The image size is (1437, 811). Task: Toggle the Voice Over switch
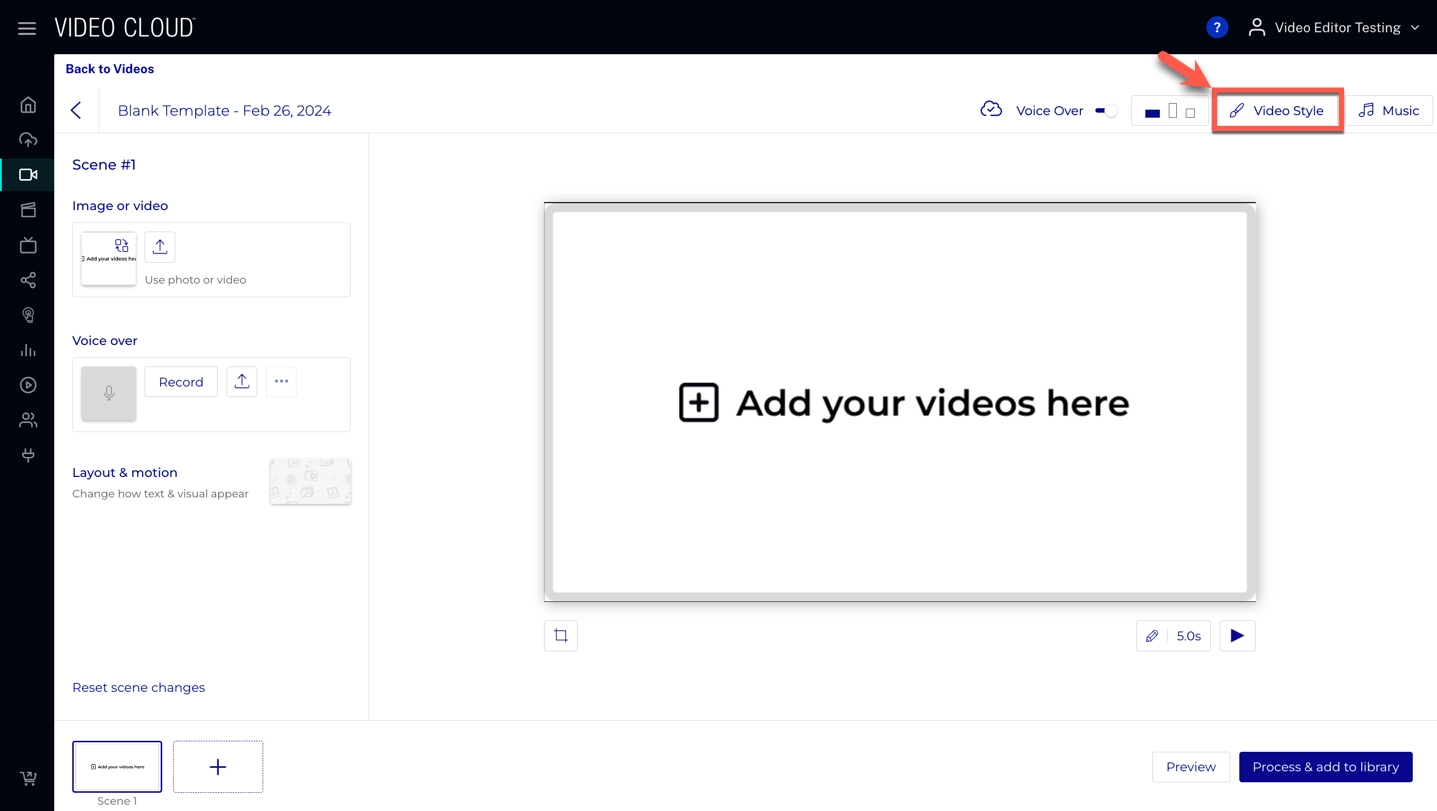[1106, 111]
